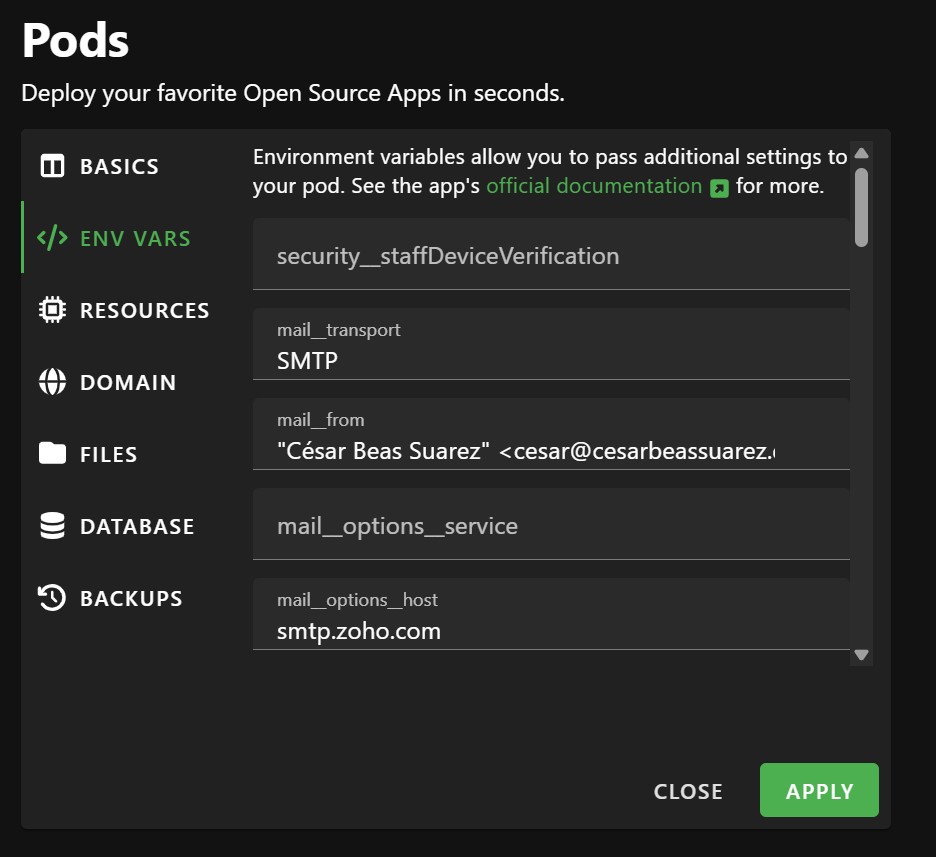The image size is (936, 857).
Task: Click the scrollbar down arrow
Action: coord(860,654)
